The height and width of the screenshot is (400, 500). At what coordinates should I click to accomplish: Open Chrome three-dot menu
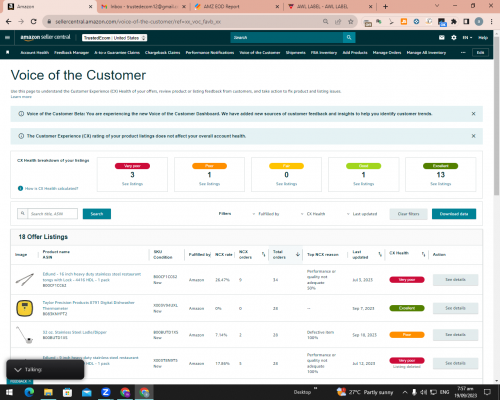[x=491, y=22]
